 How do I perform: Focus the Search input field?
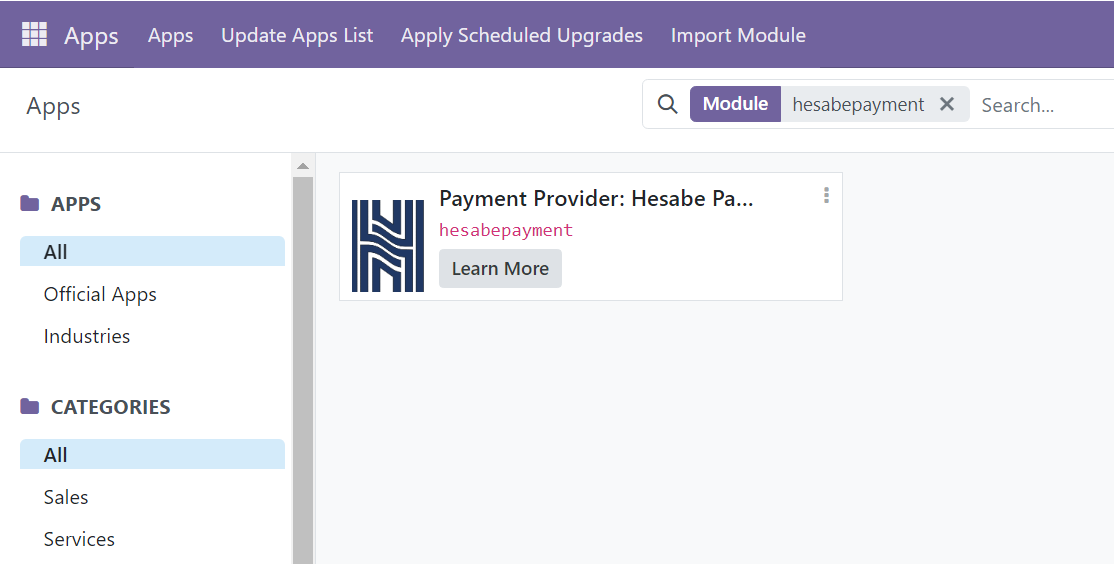pos(1040,105)
